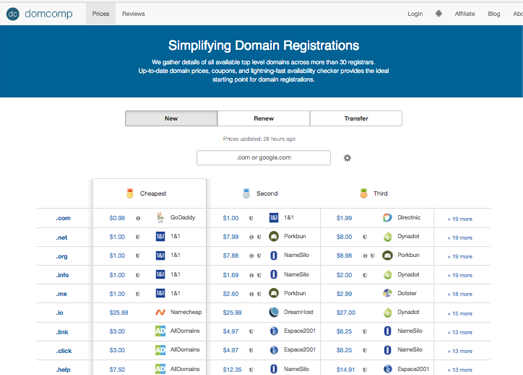Screen dimensions: 523x375
Task: Open the Android app icon in navbar
Action: (439, 13)
